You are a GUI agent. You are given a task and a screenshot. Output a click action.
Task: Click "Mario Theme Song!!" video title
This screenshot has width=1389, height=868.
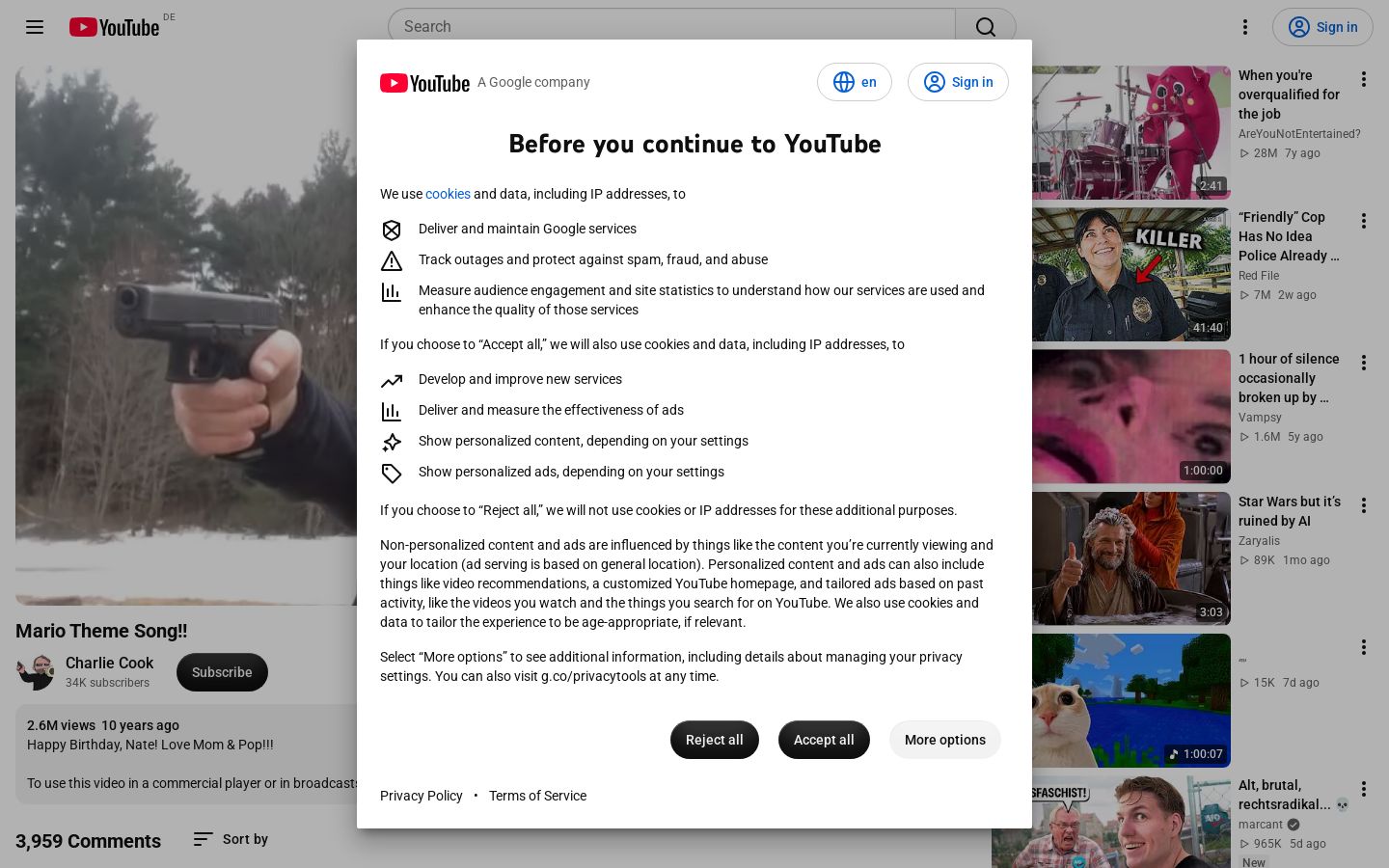[101, 631]
